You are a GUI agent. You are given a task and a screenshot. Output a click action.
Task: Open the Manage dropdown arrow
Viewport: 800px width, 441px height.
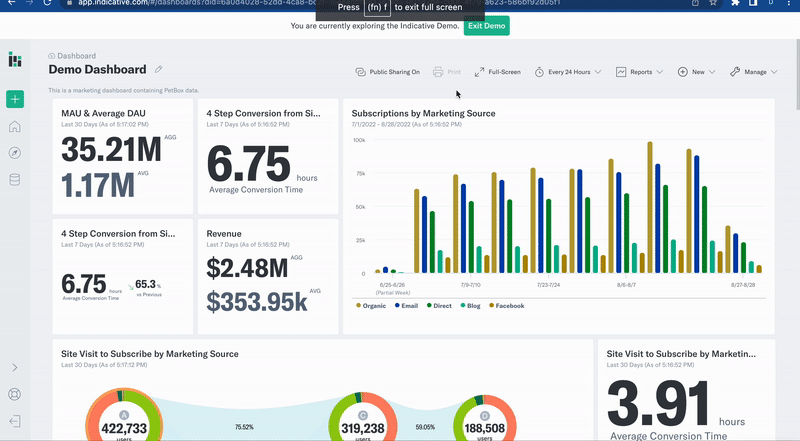[x=774, y=72]
